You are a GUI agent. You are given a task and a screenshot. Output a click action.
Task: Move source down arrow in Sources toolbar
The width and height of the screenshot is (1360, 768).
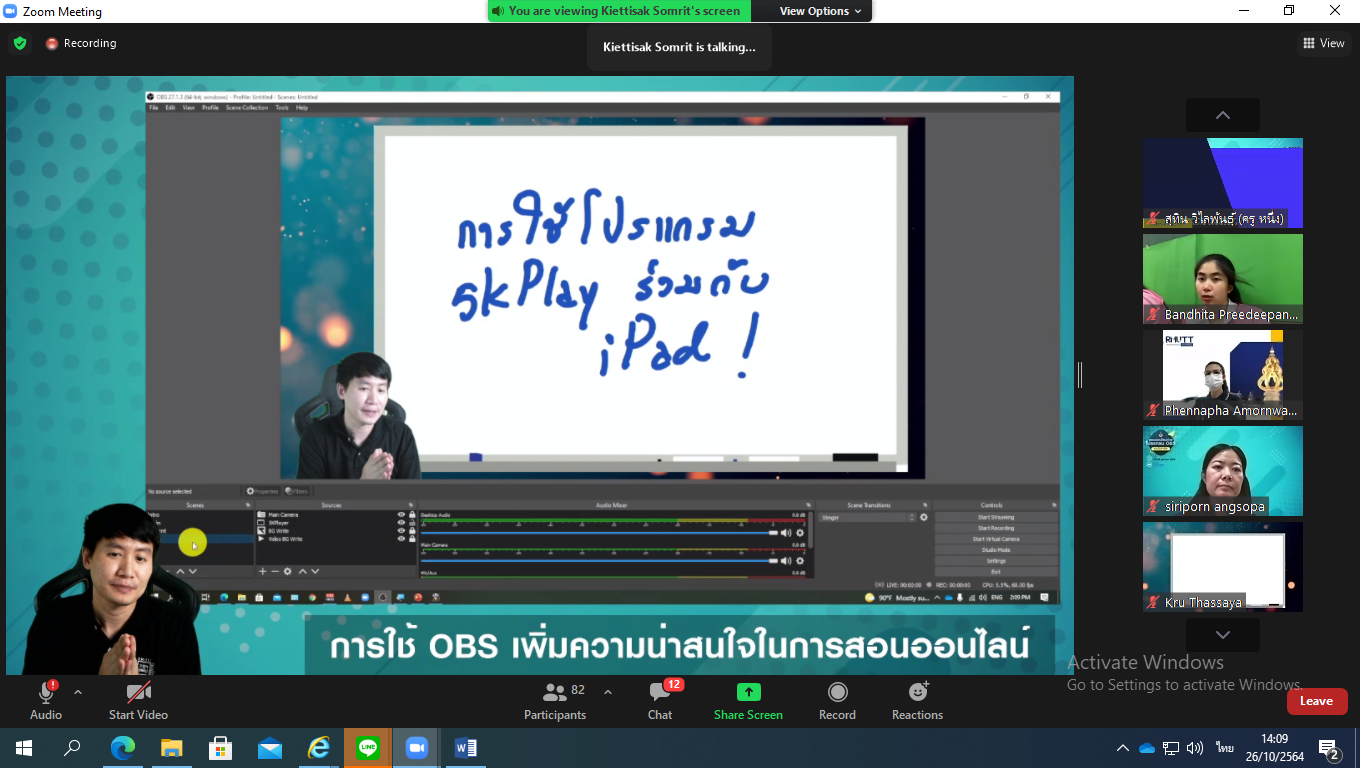pyautogui.click(x=315, y=571)
